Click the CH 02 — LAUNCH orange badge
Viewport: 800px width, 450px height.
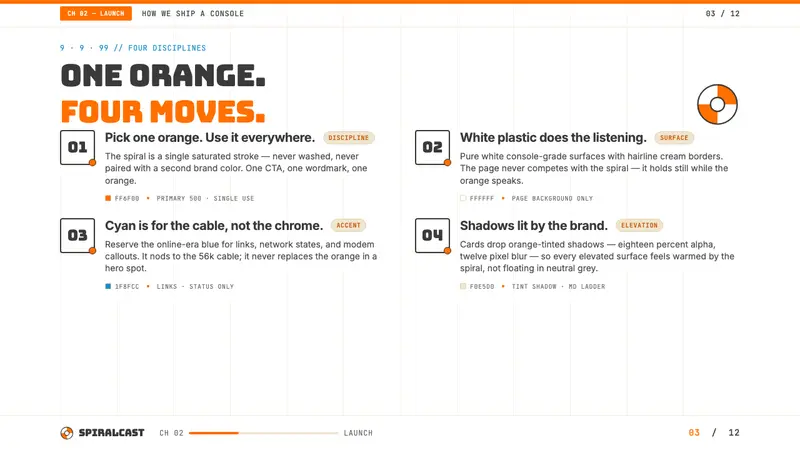(x=96, y=13)
